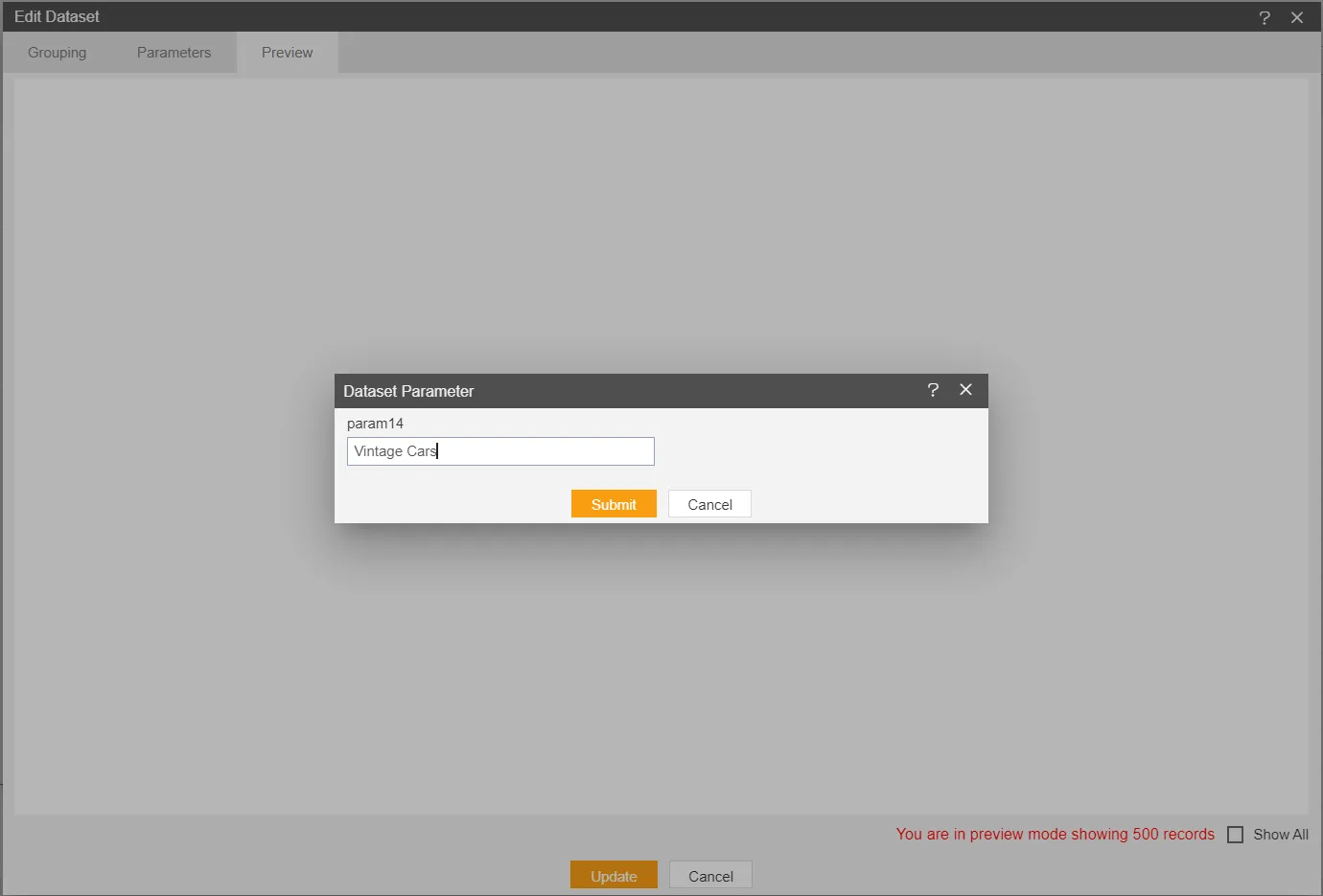The width and height of the screenshot is (1323, 896).
Task: Click the Edit Dataset title text
Action: (x=57, y=17)
